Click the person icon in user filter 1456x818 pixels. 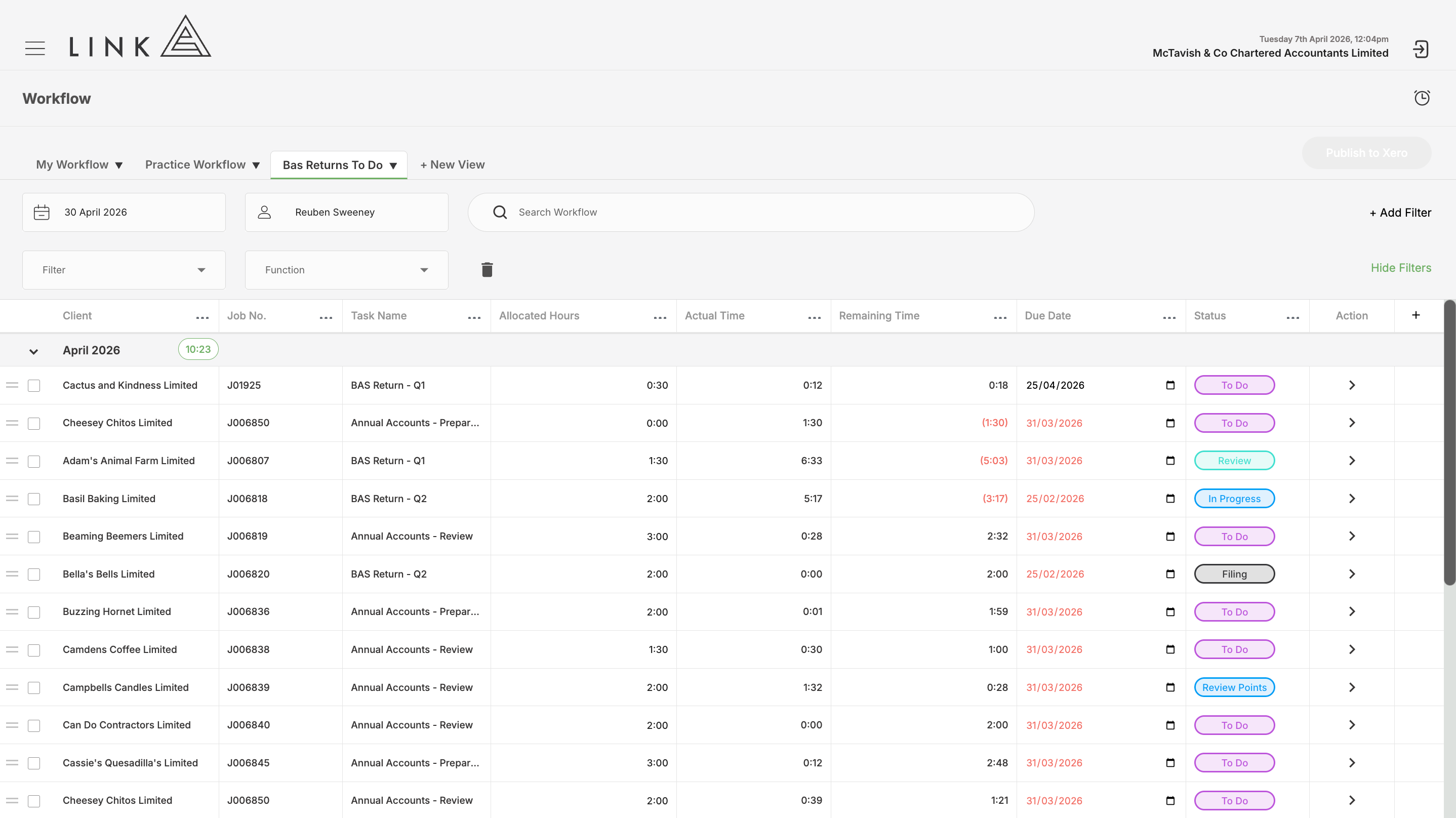click(265, 213)
